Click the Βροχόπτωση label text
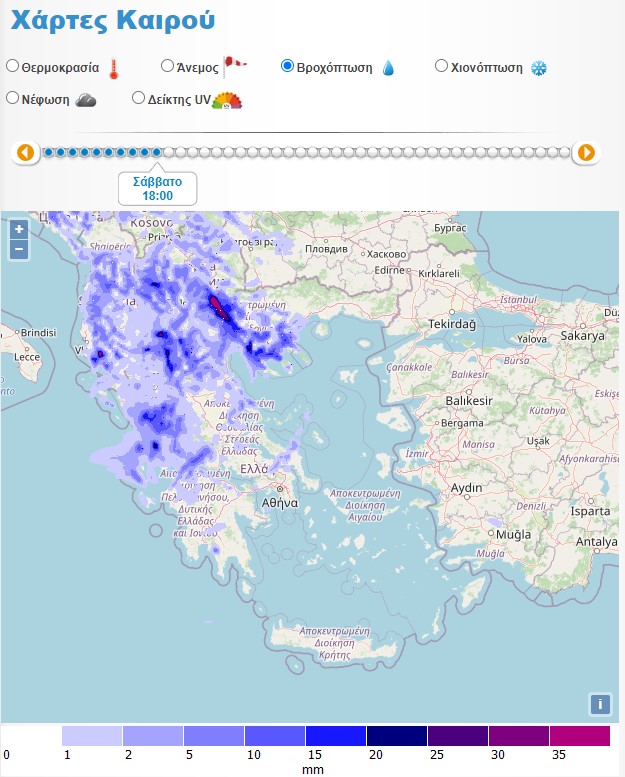The image size is (625, 777). [x=335, y=68]
